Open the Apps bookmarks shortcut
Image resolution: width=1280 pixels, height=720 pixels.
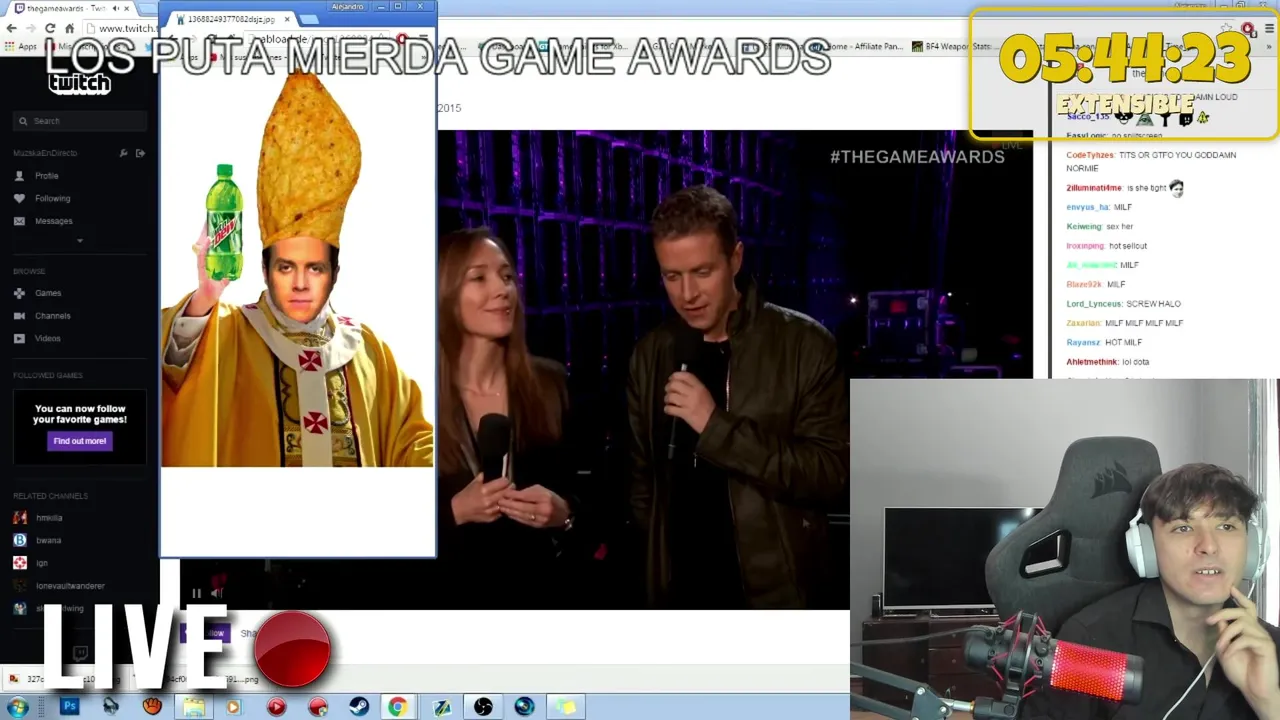point(21,47)
